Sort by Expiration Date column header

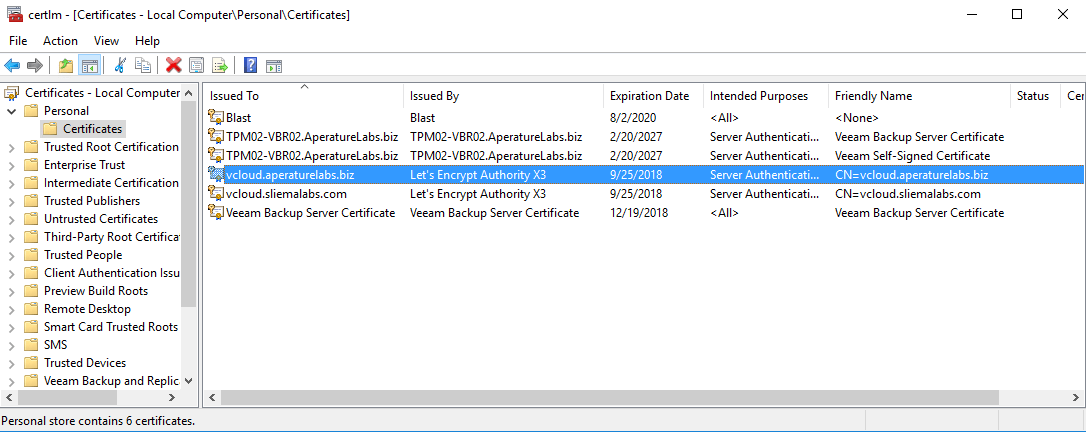(649, 96)
